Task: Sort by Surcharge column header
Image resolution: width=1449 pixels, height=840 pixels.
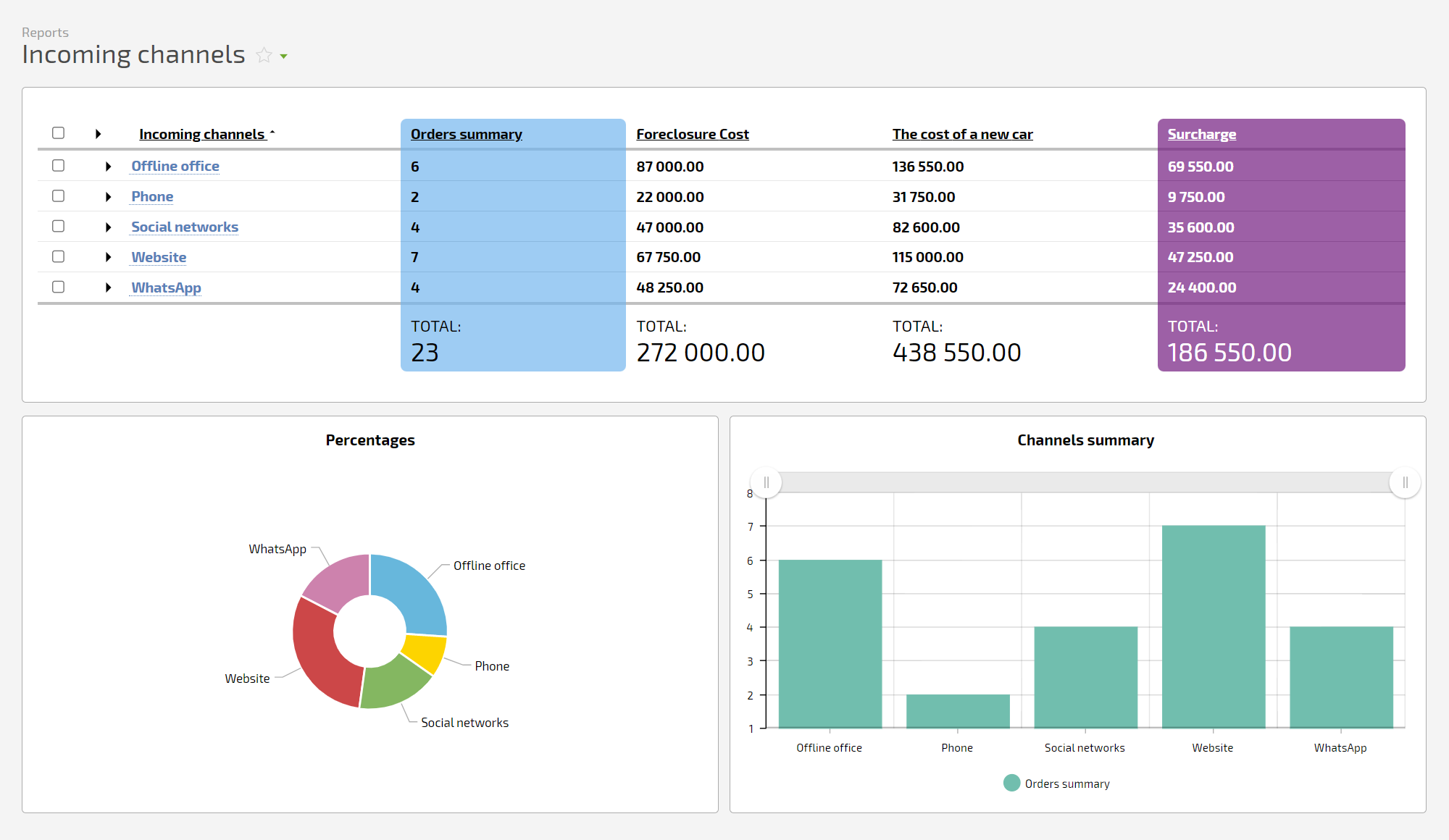Action: tap(1201, 134)
